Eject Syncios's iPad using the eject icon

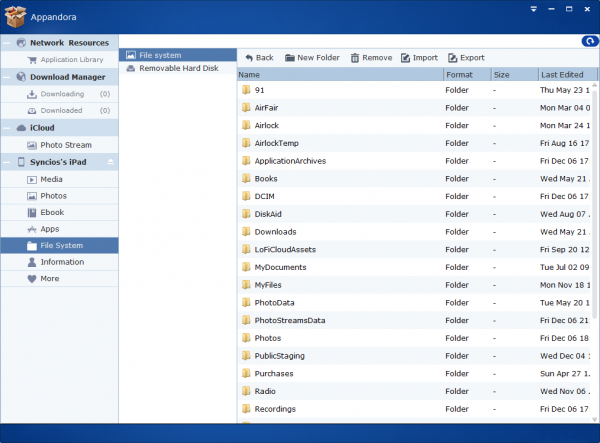click(111, 162)
